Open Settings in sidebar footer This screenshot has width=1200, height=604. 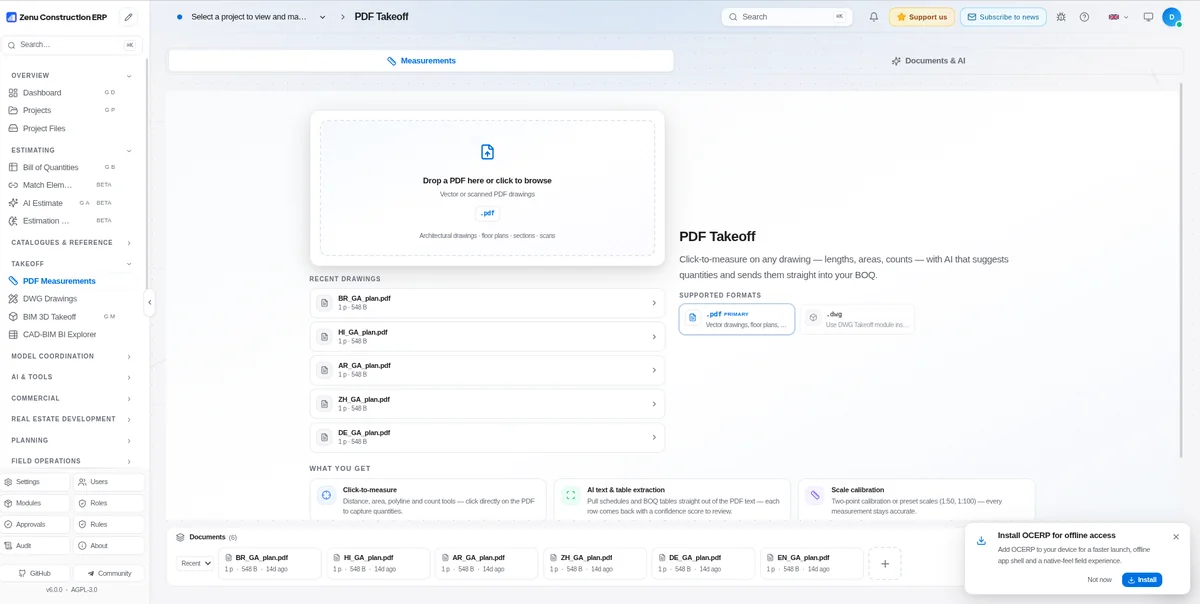click(x=36, y=482)
